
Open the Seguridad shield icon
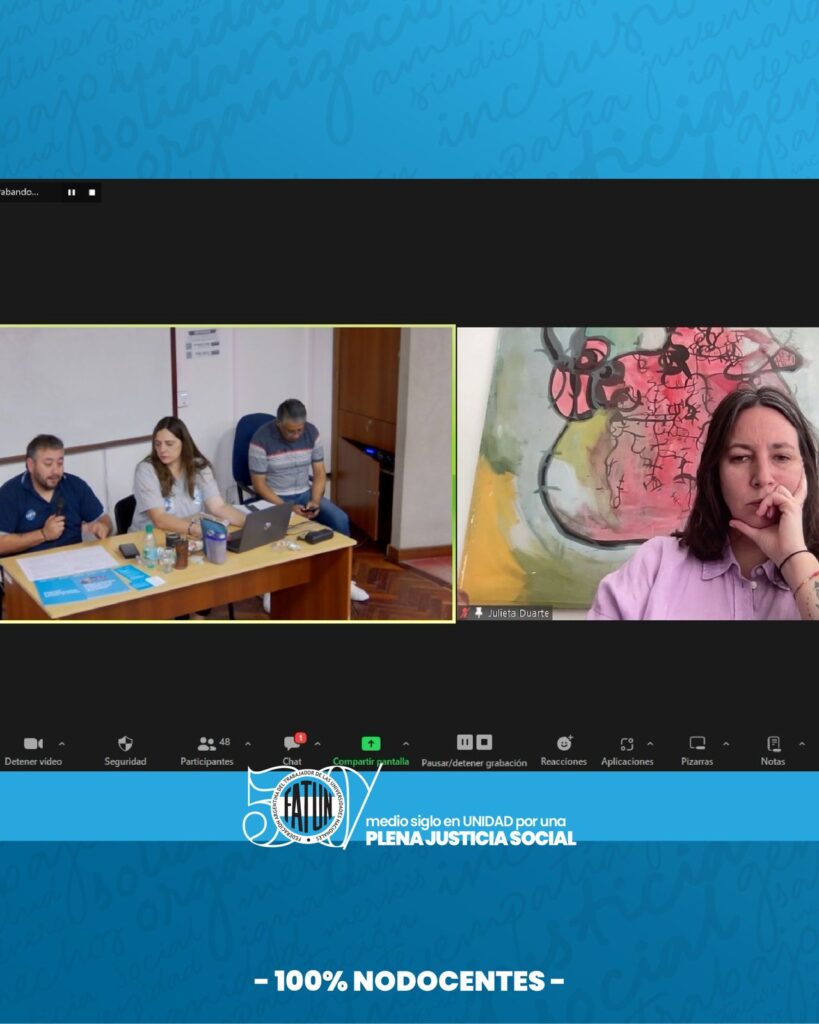click(x=125, y=744)
